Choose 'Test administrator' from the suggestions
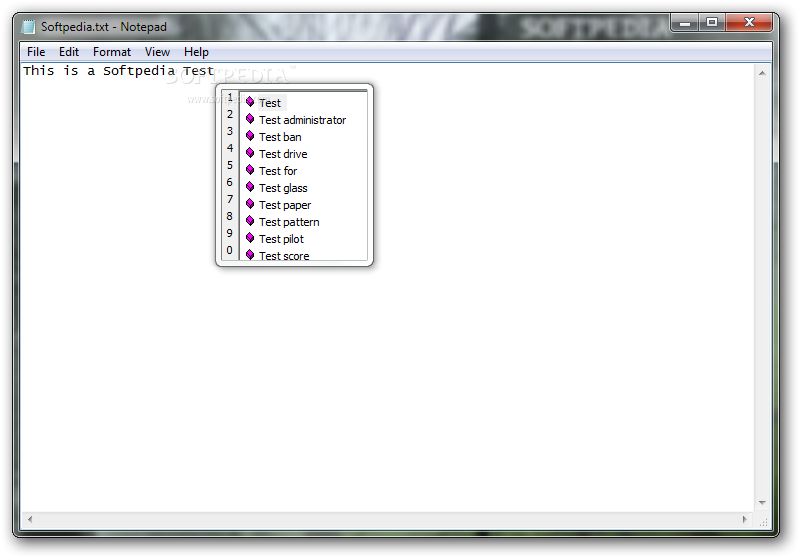 (x=303, y=120)
